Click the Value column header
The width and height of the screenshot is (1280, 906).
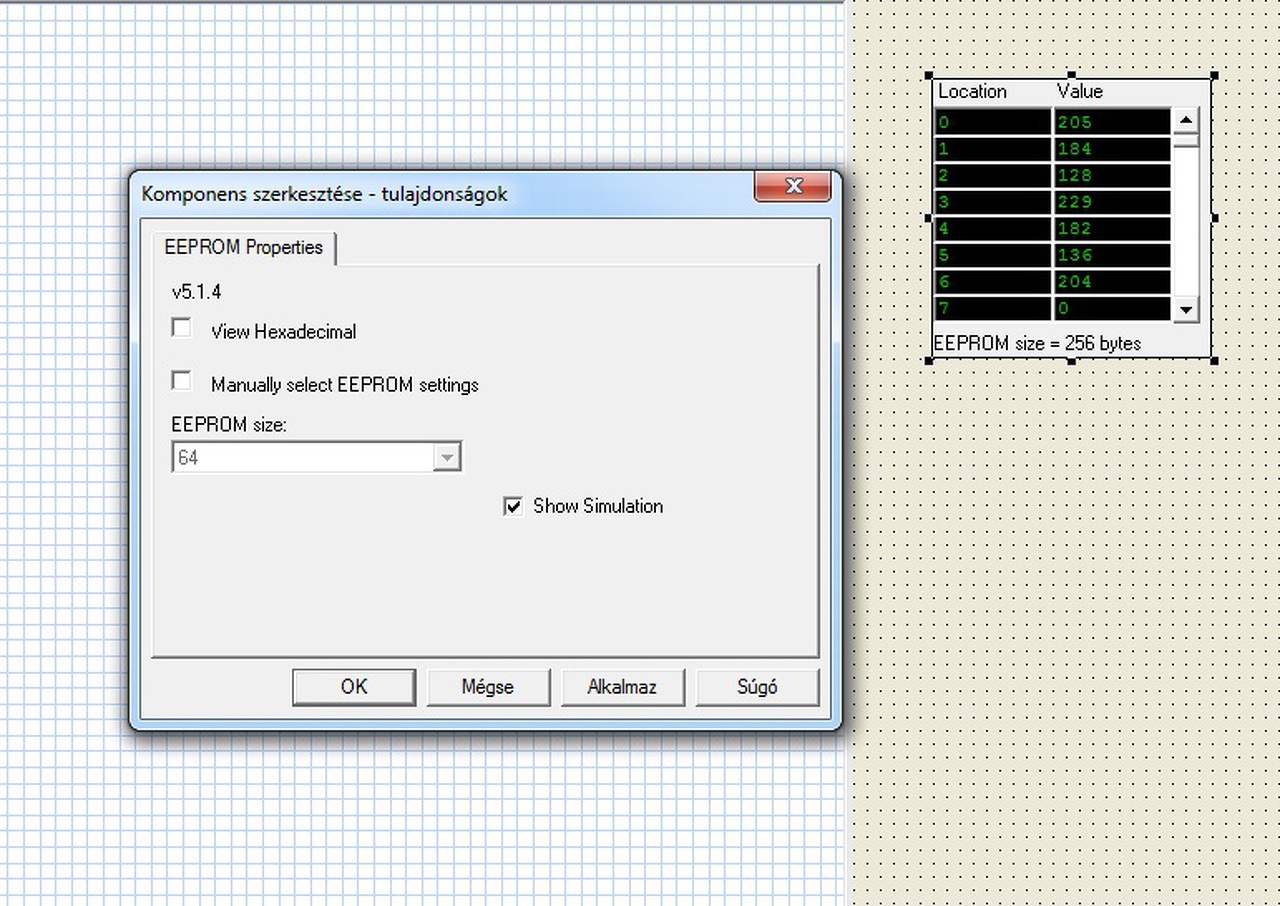point(1080,91)
